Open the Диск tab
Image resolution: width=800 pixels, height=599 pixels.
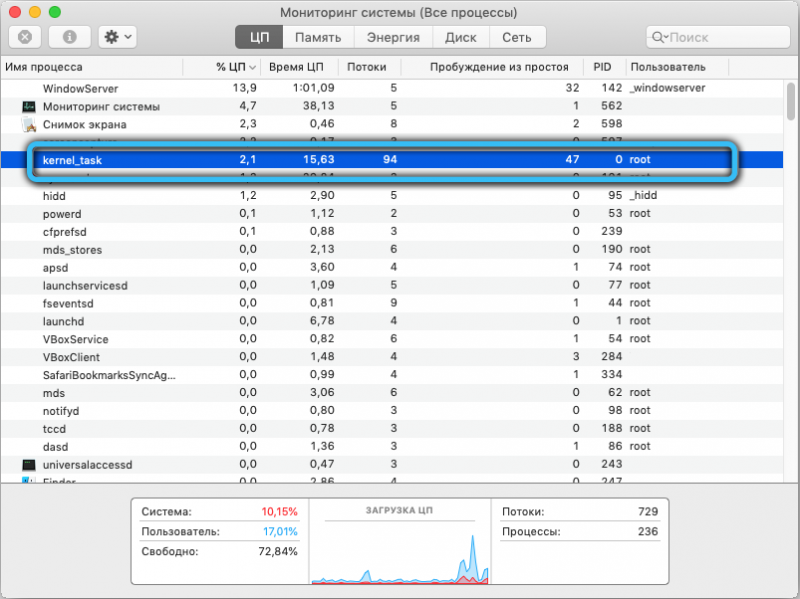coord(461,37)
